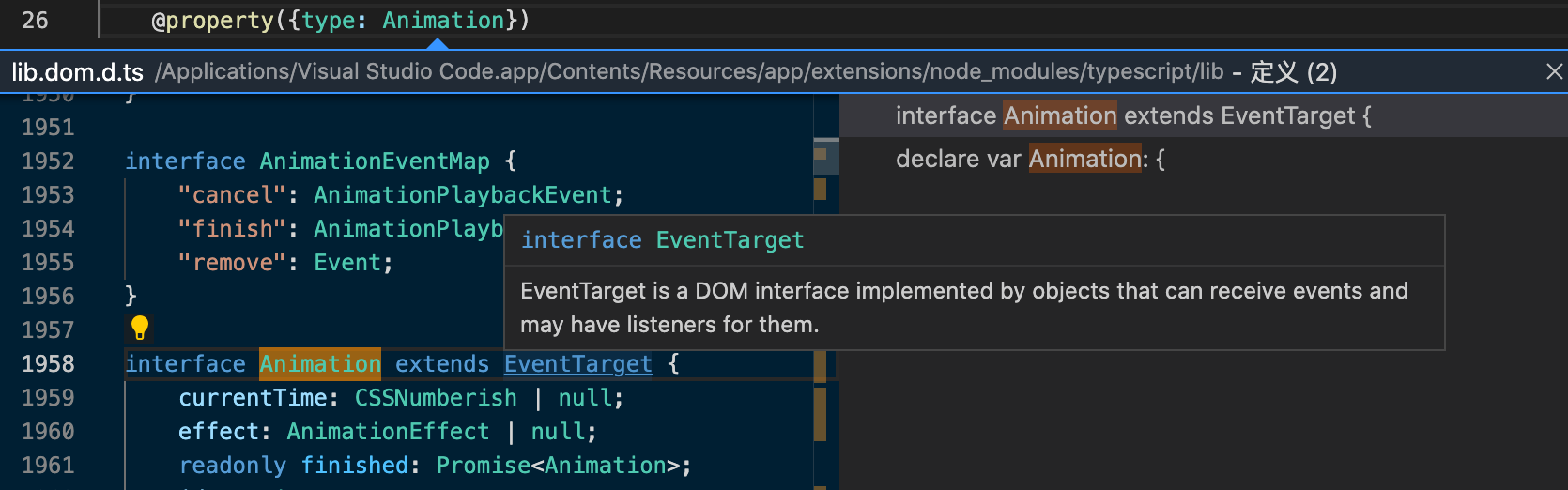The width and height of the screenshot is (1568, 490).
Task: Click the AnimationEventMap interface name
Action: coord(375,161)
